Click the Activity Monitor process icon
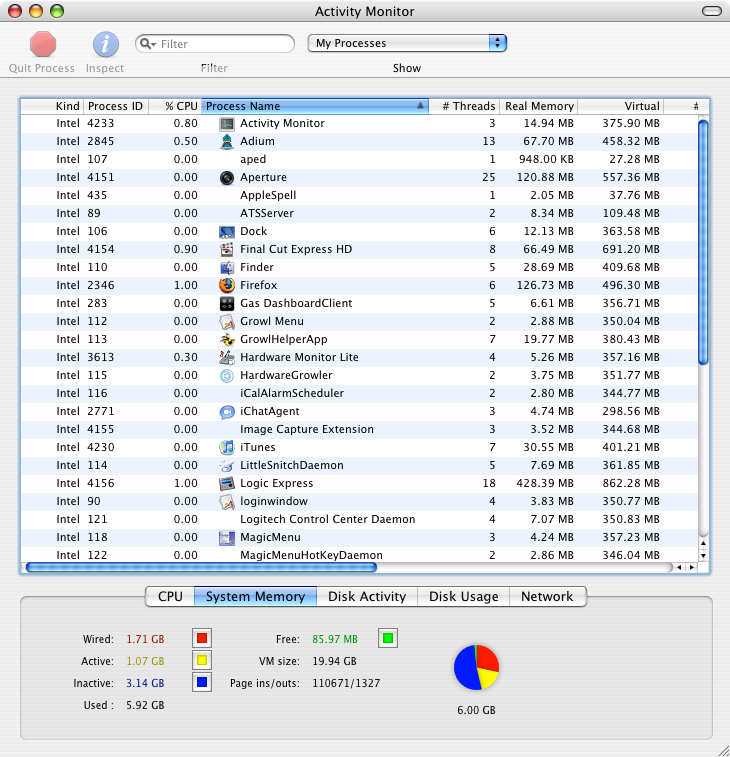This screenshot has width=730, height=757. pos(226,124)
